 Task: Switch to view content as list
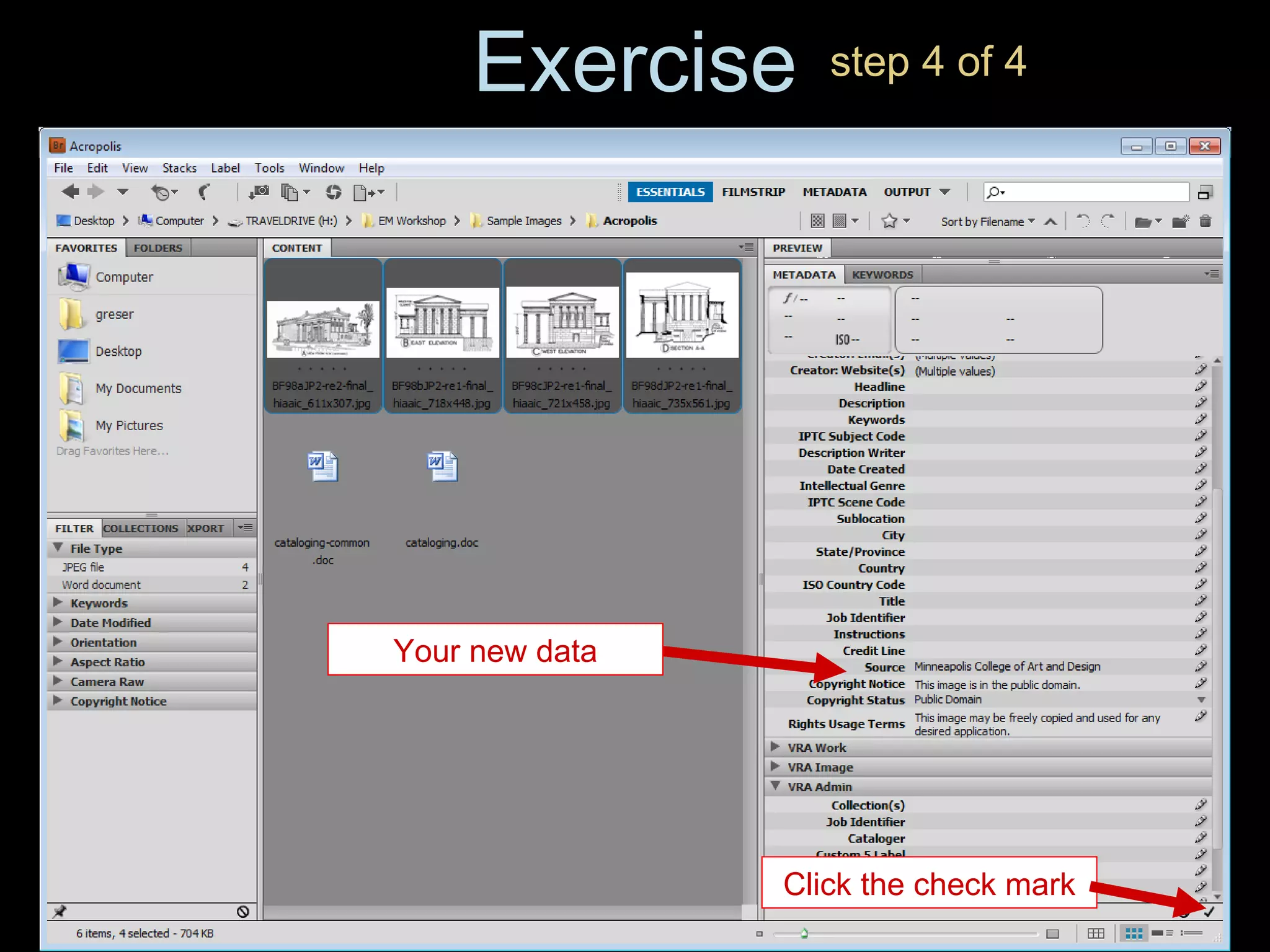[x=1191, y=933]
